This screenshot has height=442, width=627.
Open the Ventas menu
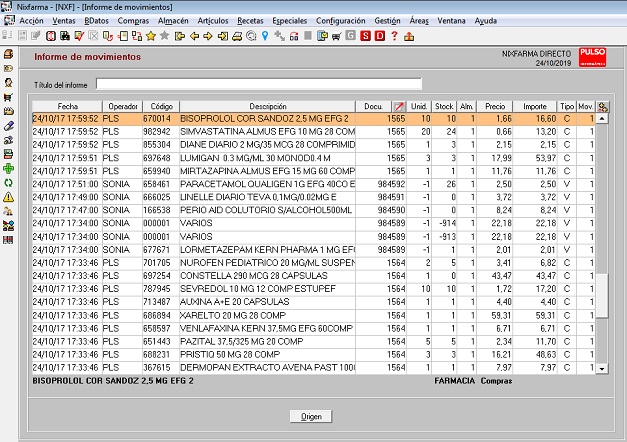coord(64,21)
